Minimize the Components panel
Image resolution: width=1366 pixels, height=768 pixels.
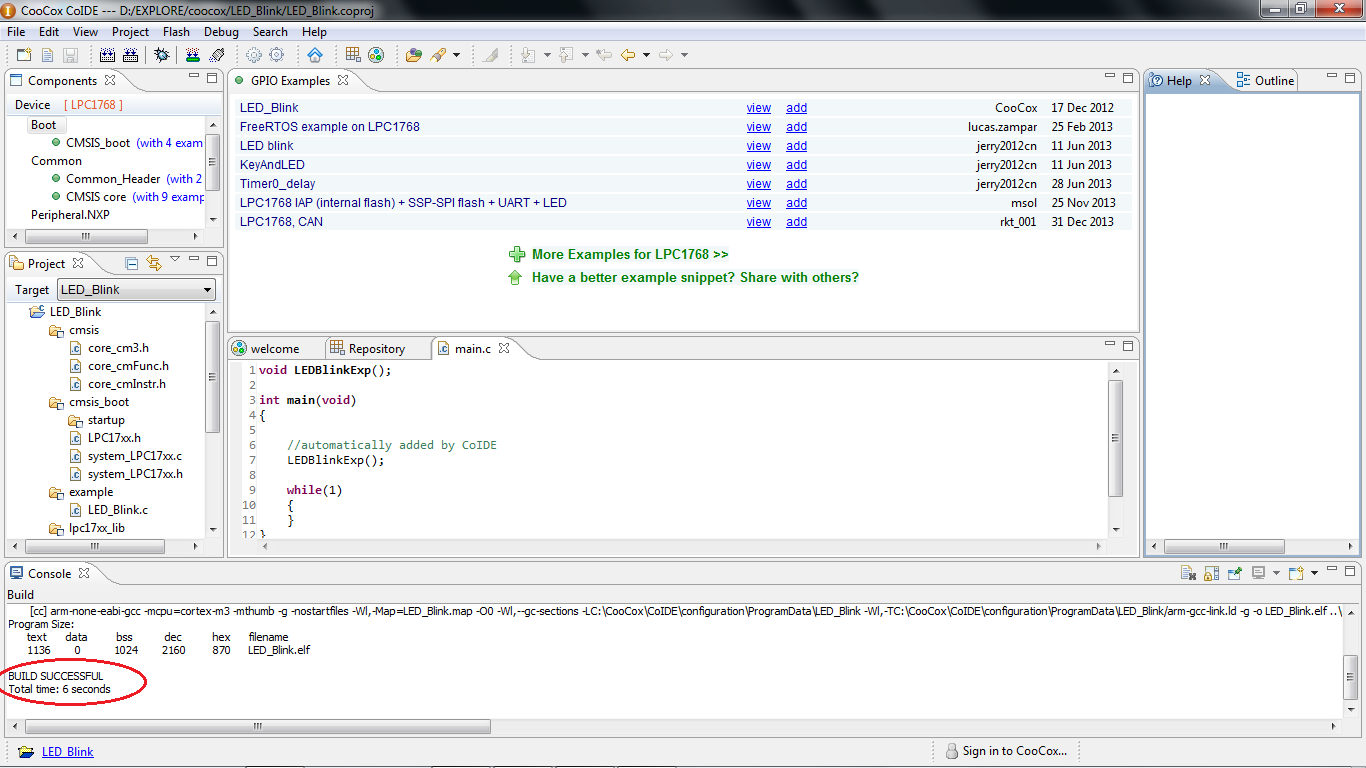(x=194, y=77)
